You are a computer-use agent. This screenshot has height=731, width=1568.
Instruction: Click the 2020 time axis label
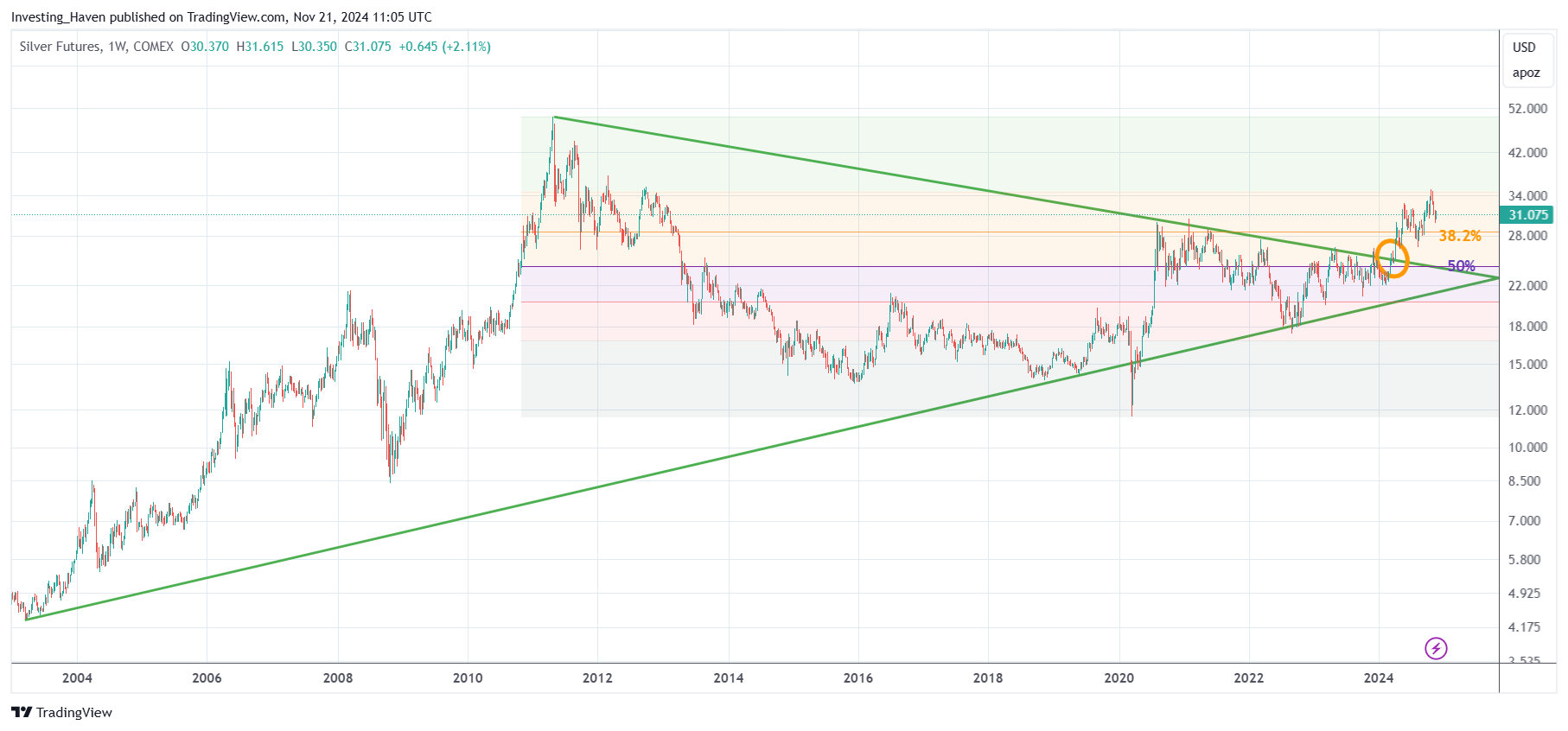click(x=1119, y=678)
